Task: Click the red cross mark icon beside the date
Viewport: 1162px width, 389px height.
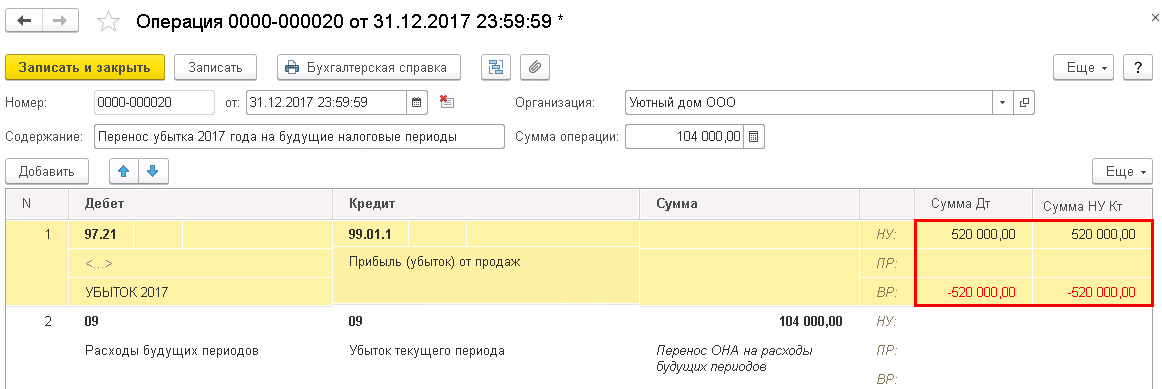Action: 446,102
